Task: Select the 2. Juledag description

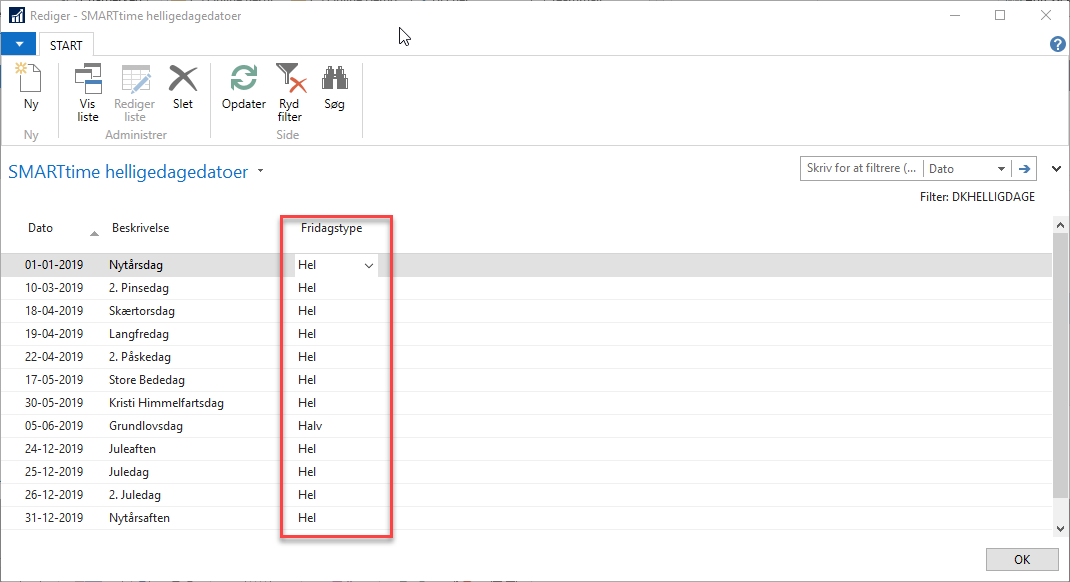Action: point(135,495)
